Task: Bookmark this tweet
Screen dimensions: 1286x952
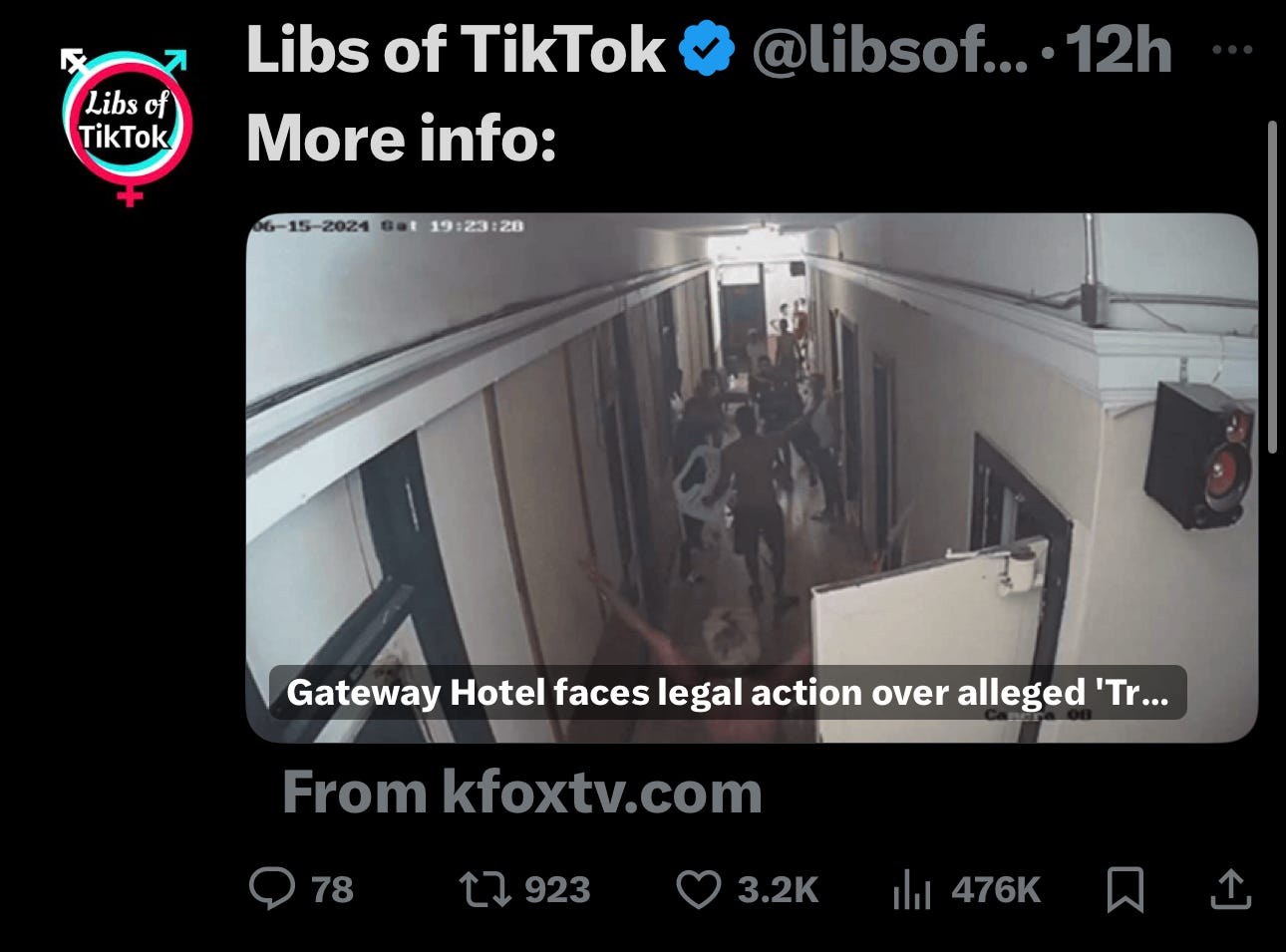Action: [1125, 889]
